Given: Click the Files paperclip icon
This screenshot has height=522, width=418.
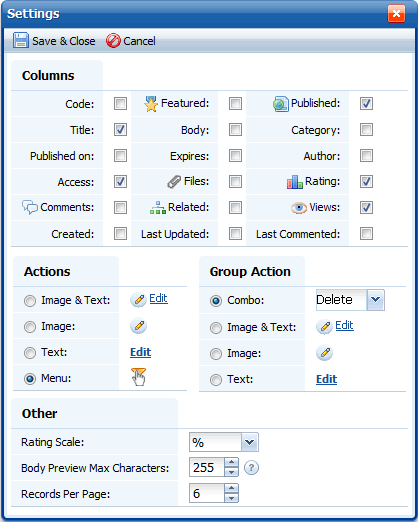Looking at the screenshot, I should coord(174,182).
